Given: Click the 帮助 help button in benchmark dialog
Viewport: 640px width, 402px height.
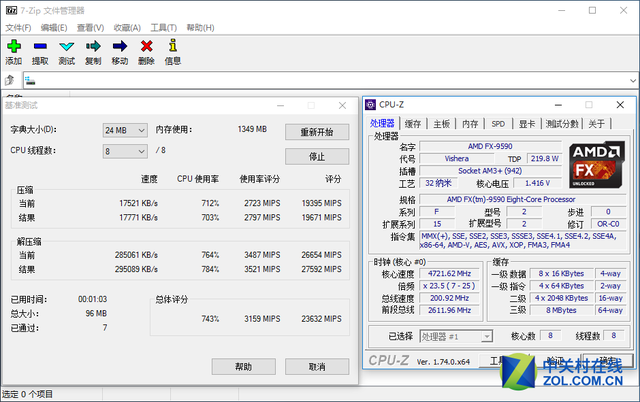Looking at the screenshot, I should (243, 367).
